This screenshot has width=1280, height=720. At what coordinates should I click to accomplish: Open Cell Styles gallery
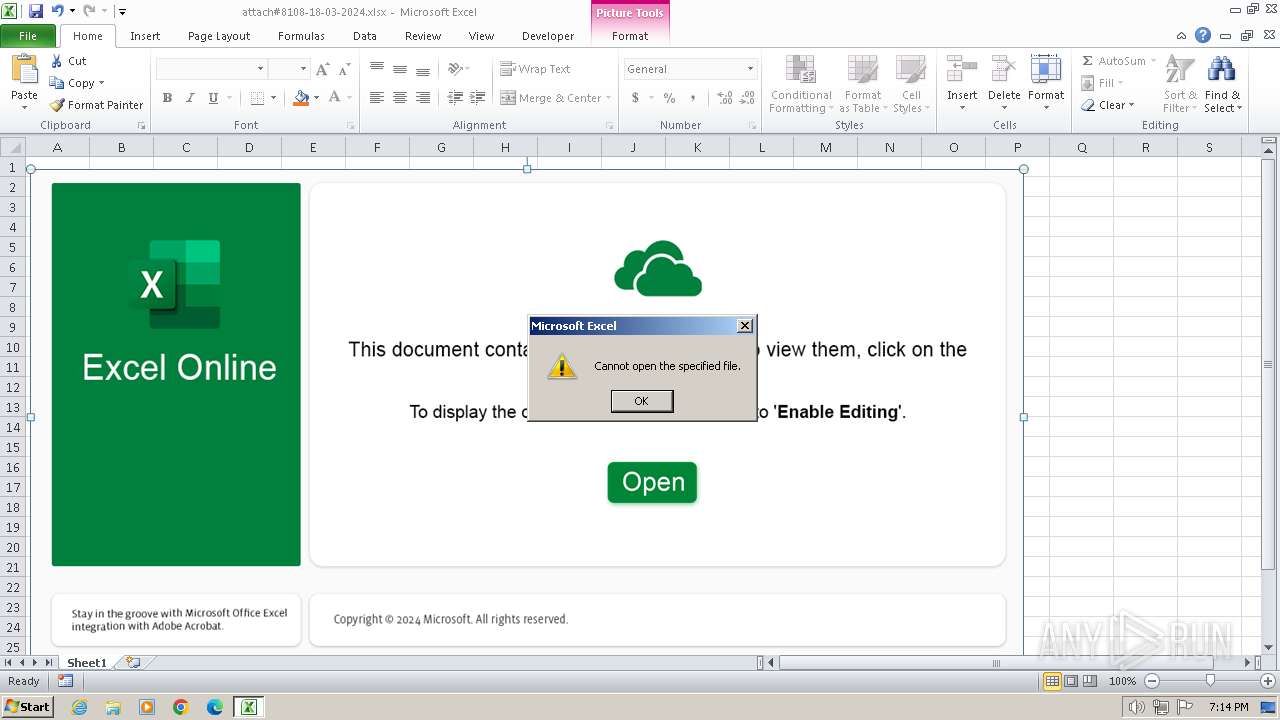pos(911,85)
